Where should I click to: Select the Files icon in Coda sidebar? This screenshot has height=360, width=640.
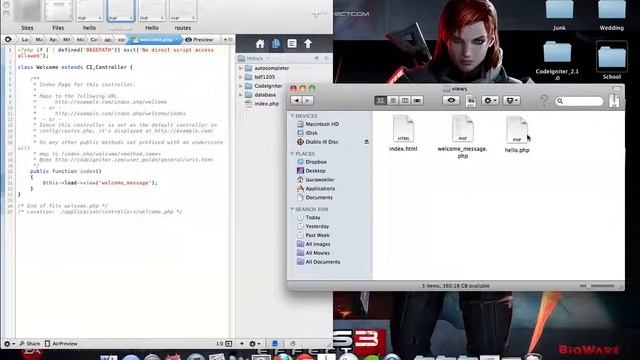(x=276, y=44)
